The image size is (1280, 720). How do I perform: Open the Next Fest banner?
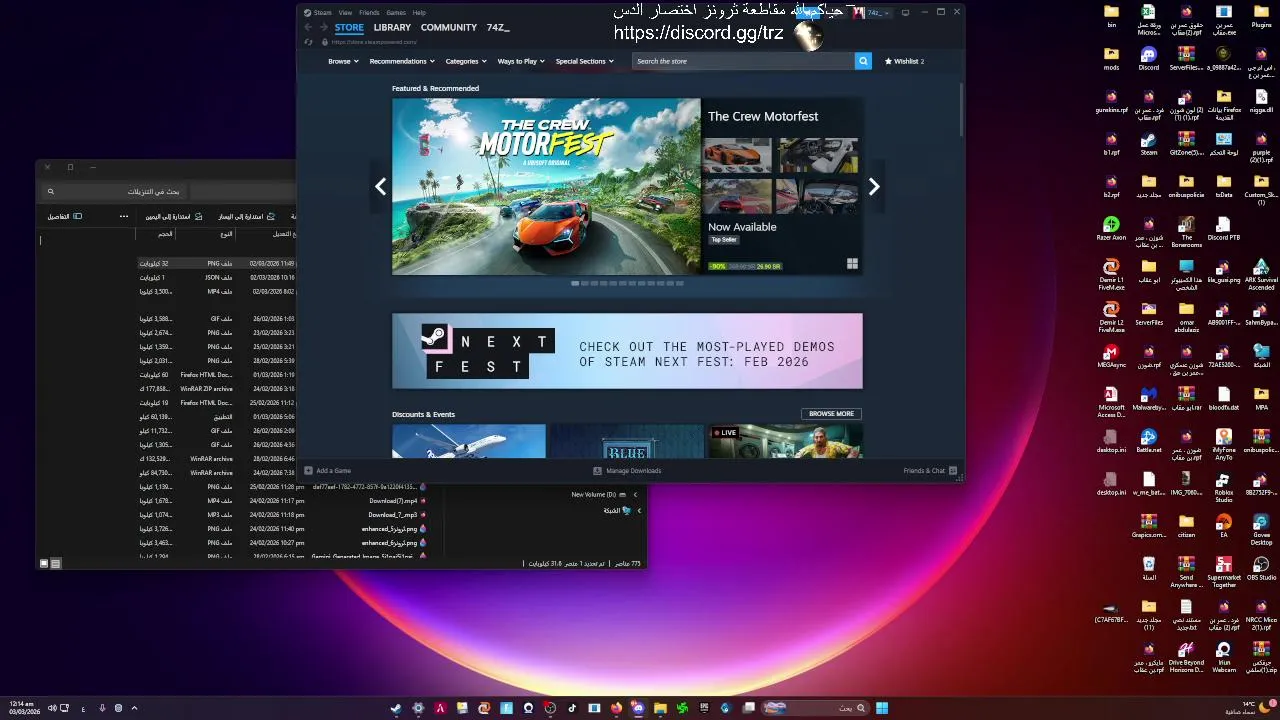pos(627,351)
